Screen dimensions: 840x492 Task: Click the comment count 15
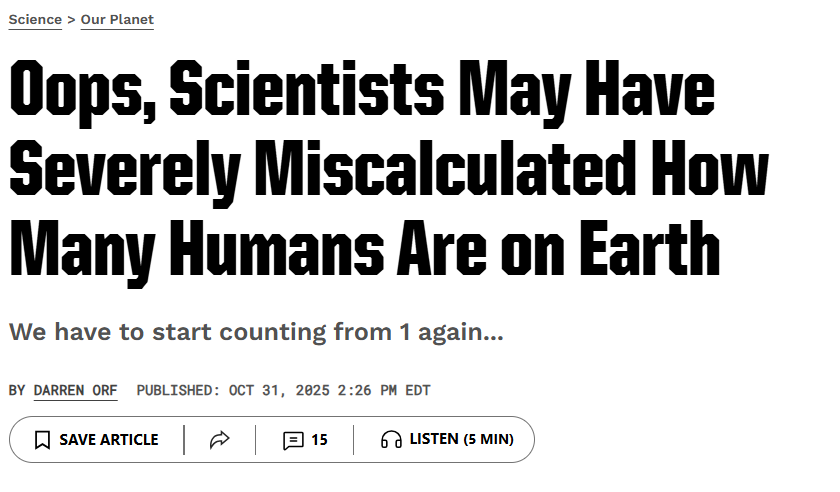(x=319, y=440)
